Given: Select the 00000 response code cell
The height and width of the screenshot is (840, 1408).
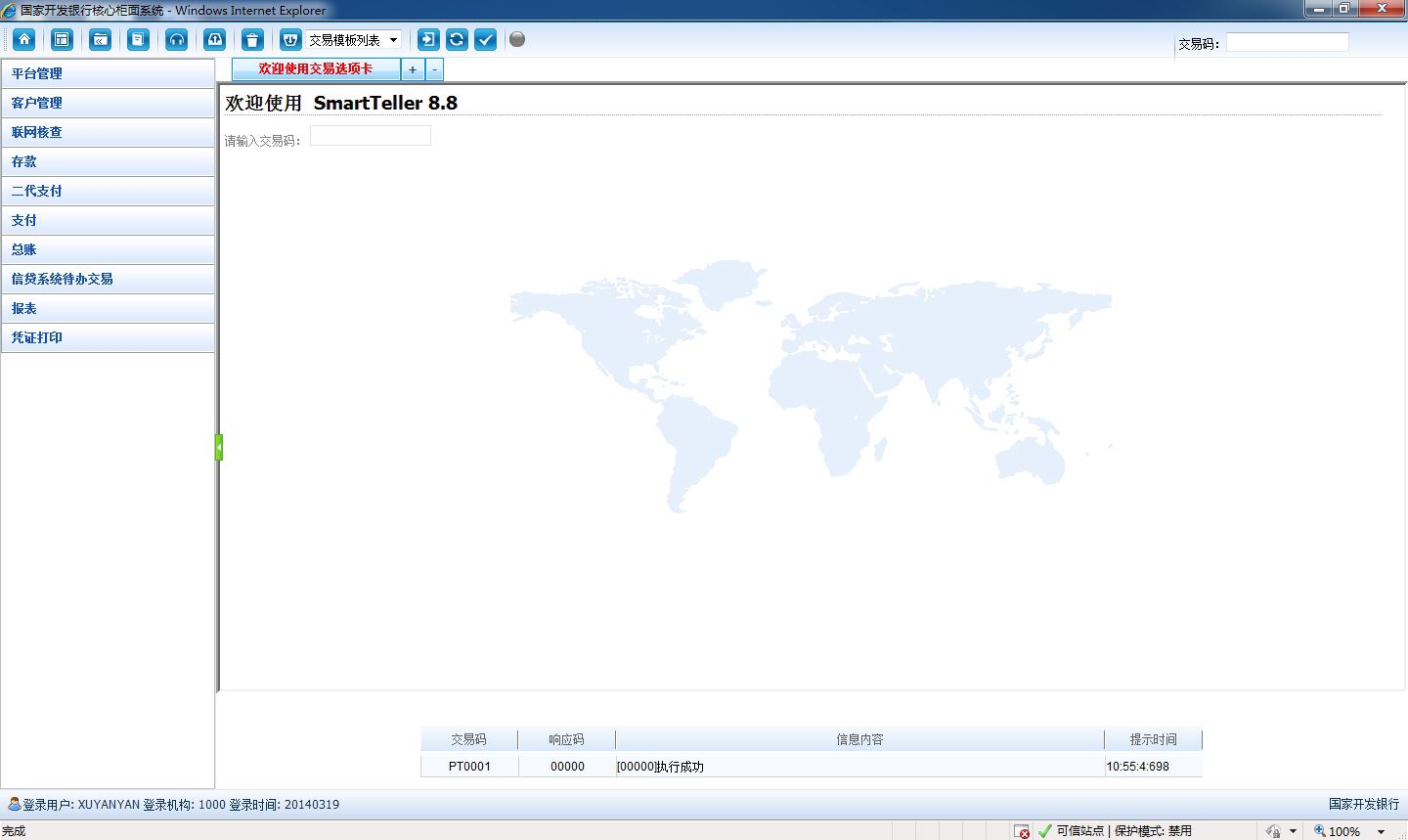Looking at the screenshot, I should tap(567, 766).
